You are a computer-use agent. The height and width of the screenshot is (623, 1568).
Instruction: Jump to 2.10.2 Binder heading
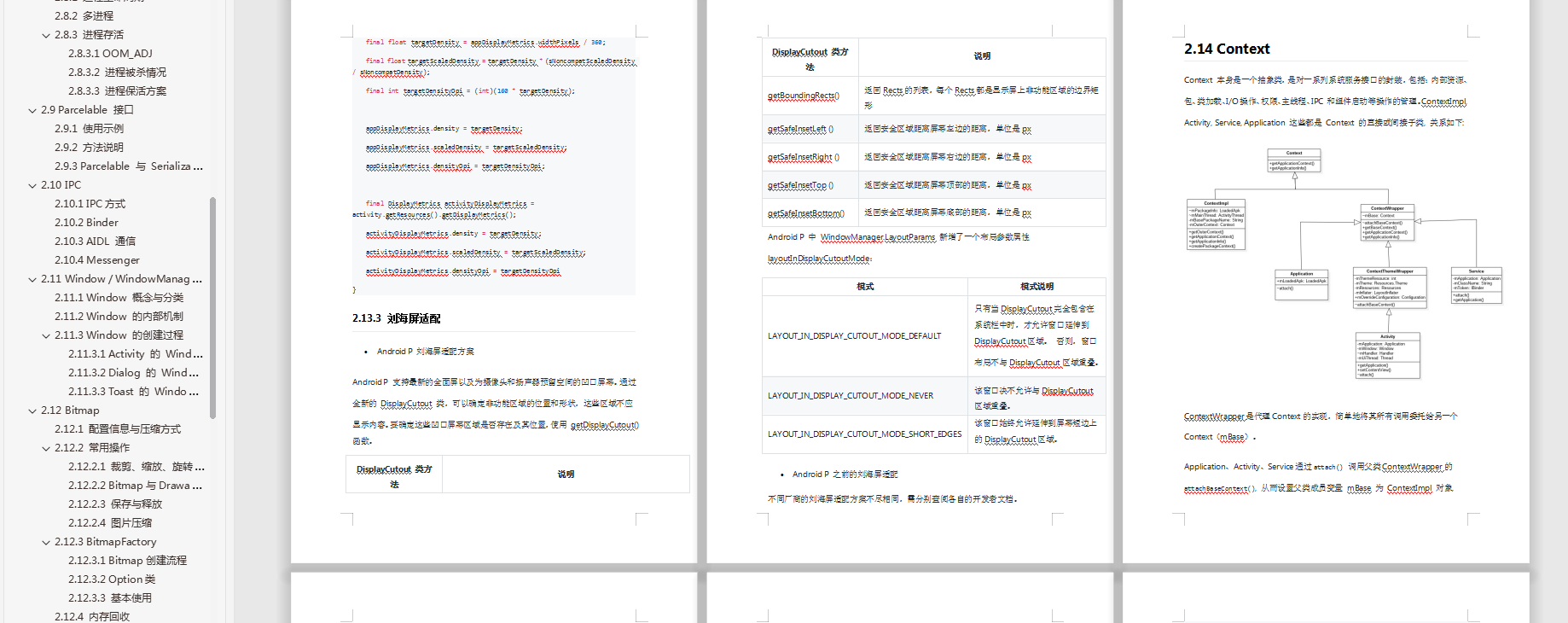pyautogui.click(x=86, y=223)
